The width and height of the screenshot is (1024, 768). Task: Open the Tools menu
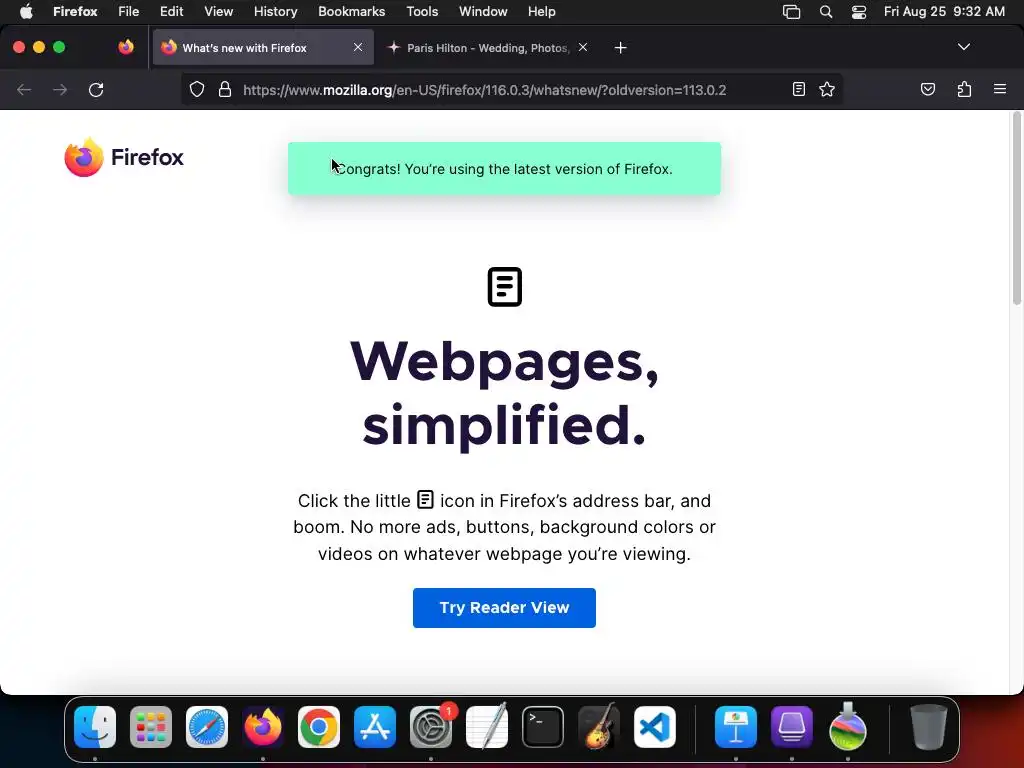pyautogui.click(x=422, y=12)
